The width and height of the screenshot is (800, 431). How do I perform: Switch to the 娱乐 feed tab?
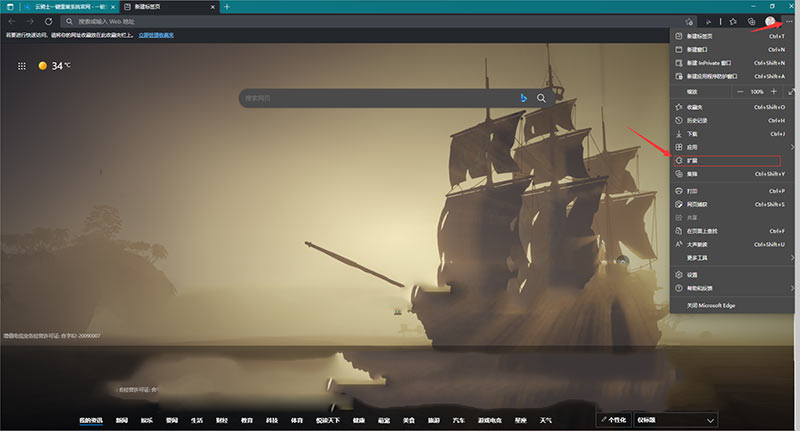pos(146,420)
